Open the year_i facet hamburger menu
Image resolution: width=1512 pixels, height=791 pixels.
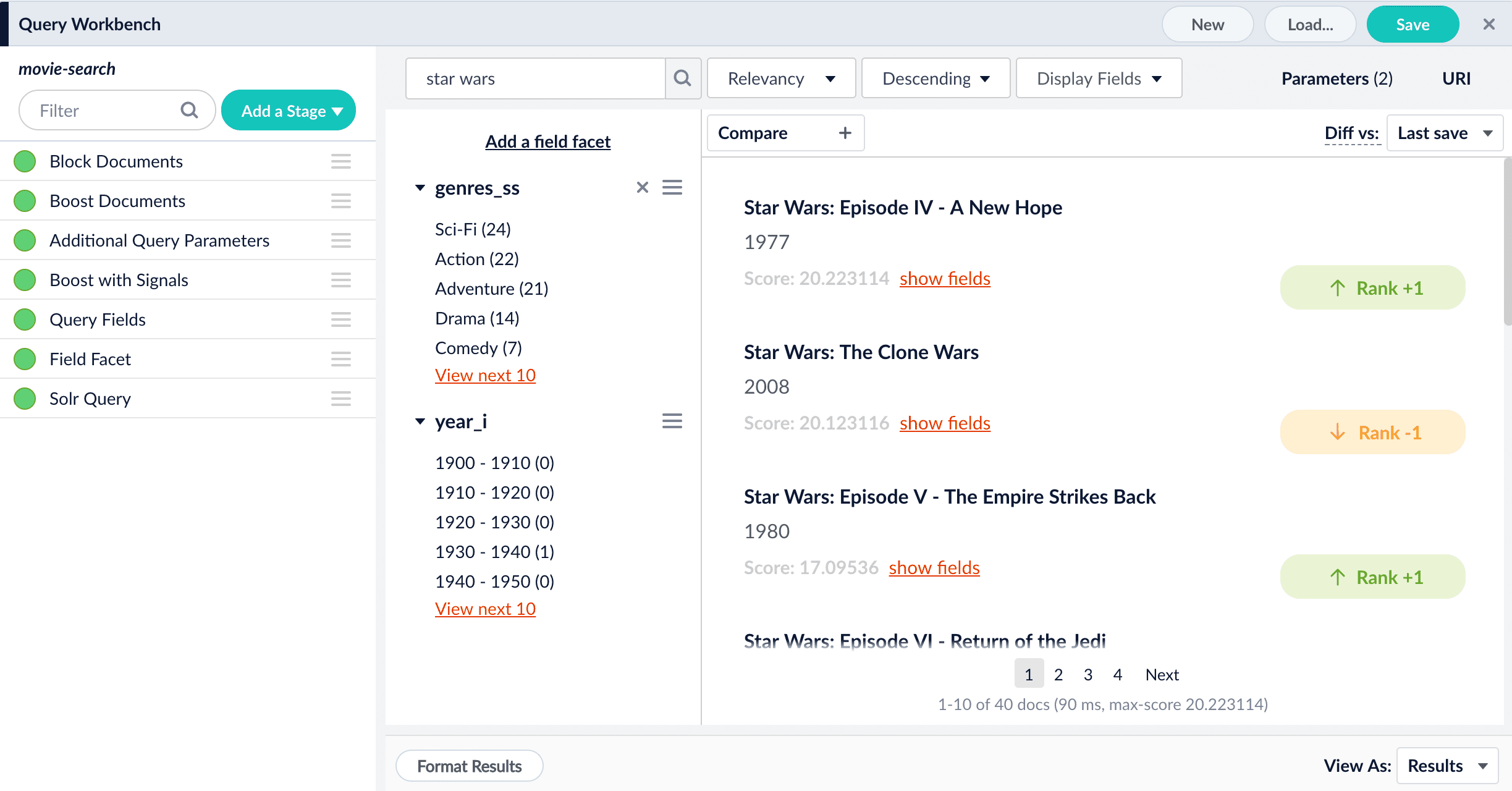[x=672, y=421]
